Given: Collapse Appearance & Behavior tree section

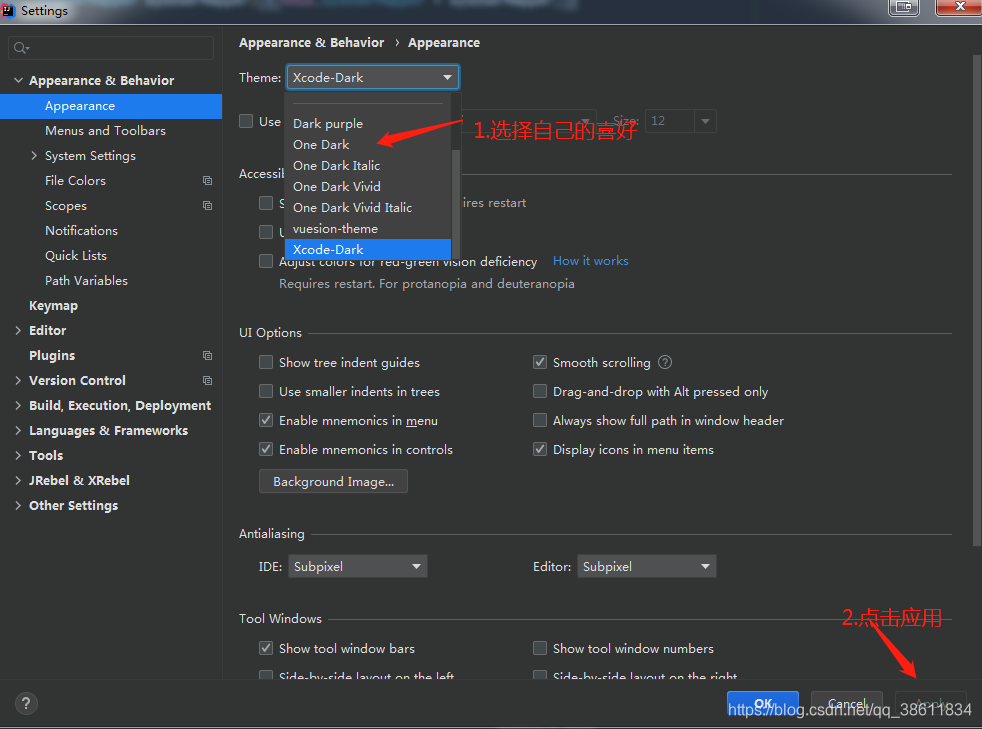Looking at the screenshot, I should [18, 81].
